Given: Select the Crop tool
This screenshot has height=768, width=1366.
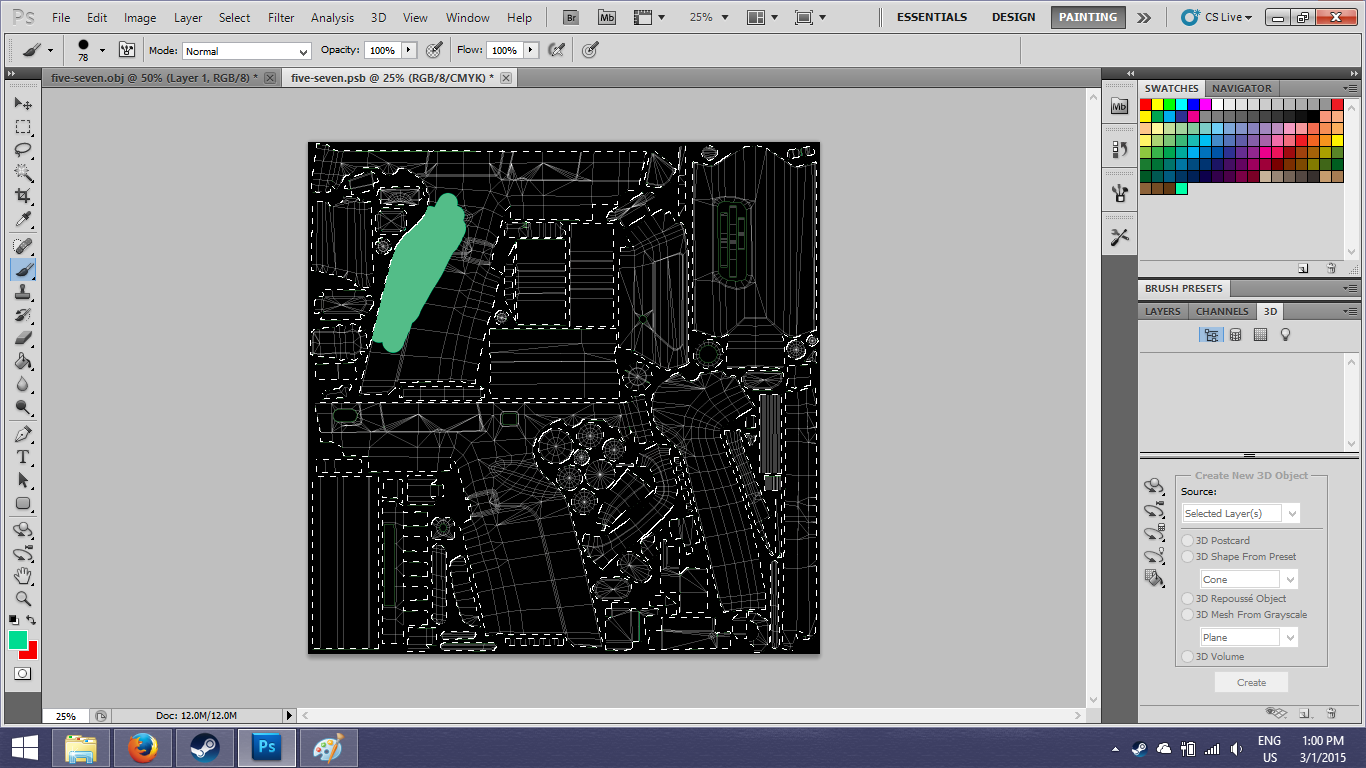Looking at the screenshot, I should (23, 197).
